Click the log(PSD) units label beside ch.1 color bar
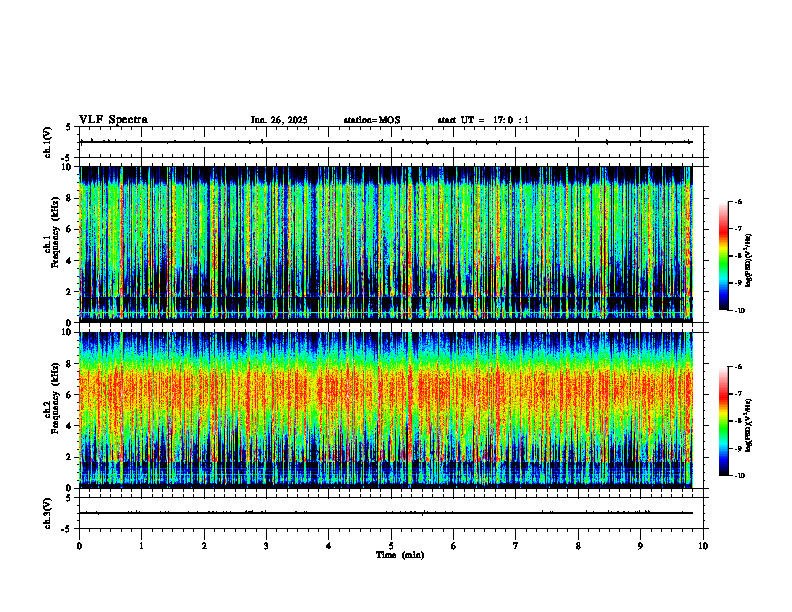This screenshot has height=612, width=792. [749, 261]
